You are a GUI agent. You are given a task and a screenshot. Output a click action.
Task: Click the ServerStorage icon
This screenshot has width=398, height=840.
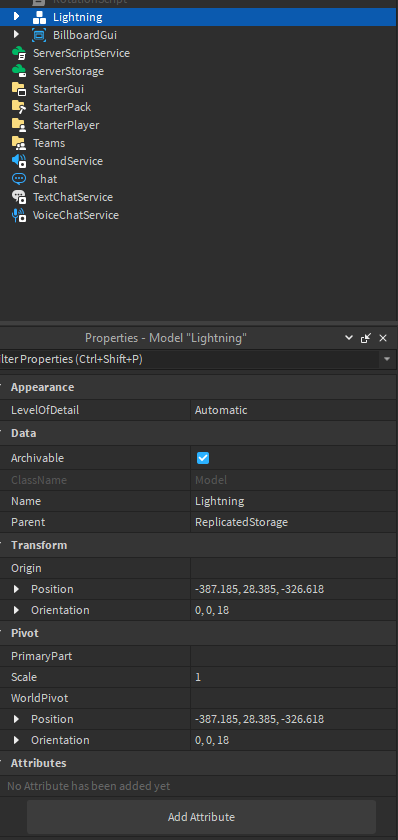pyautogui.click(x=19, y=71)
